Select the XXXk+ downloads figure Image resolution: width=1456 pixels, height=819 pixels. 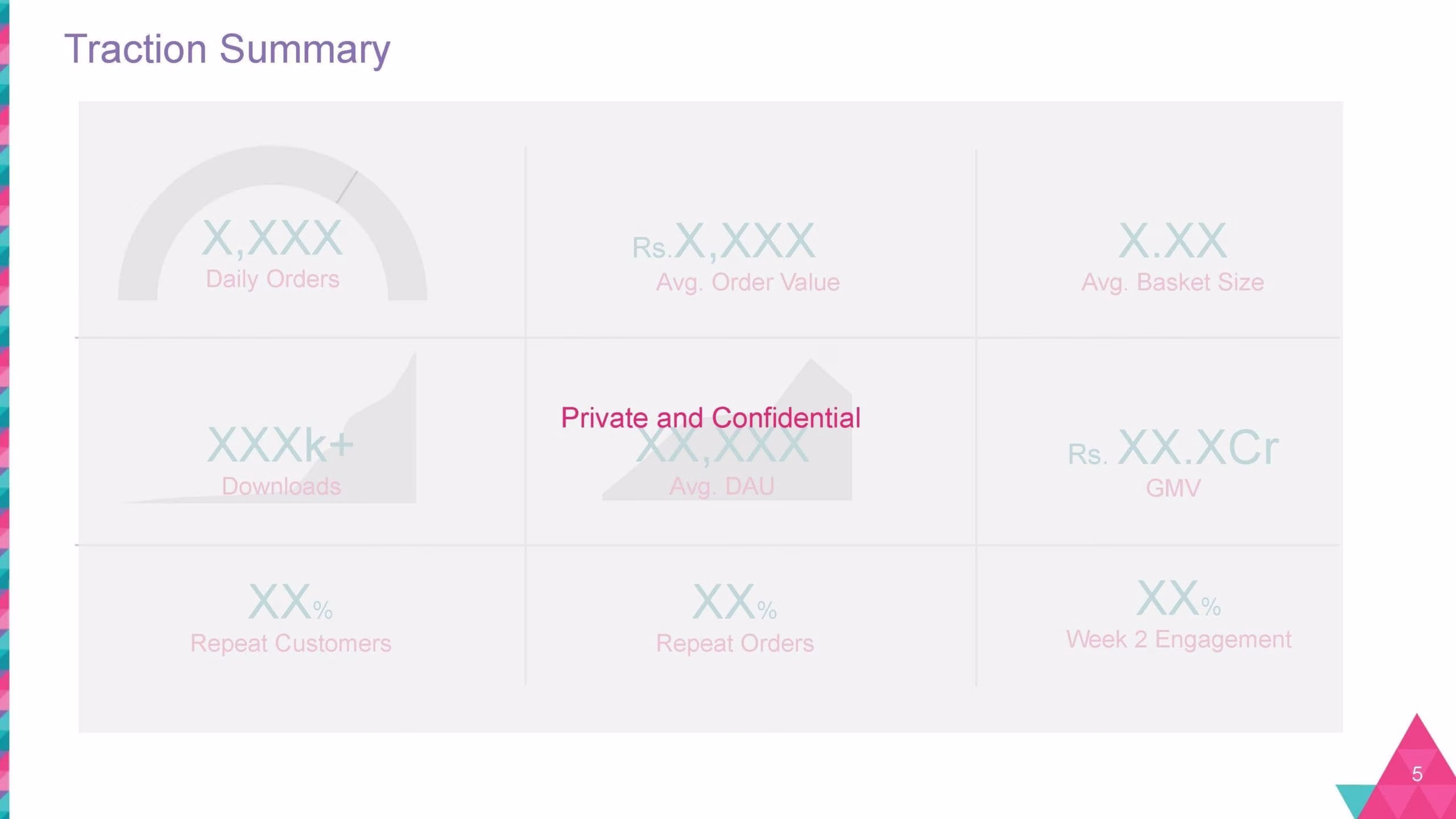coord(280,445)
